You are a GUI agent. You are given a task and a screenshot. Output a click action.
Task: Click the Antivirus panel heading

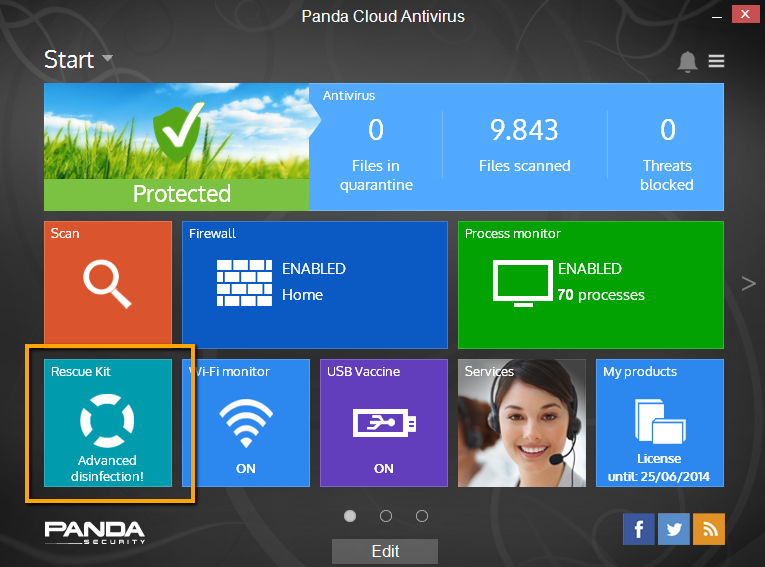coord(349,96)
